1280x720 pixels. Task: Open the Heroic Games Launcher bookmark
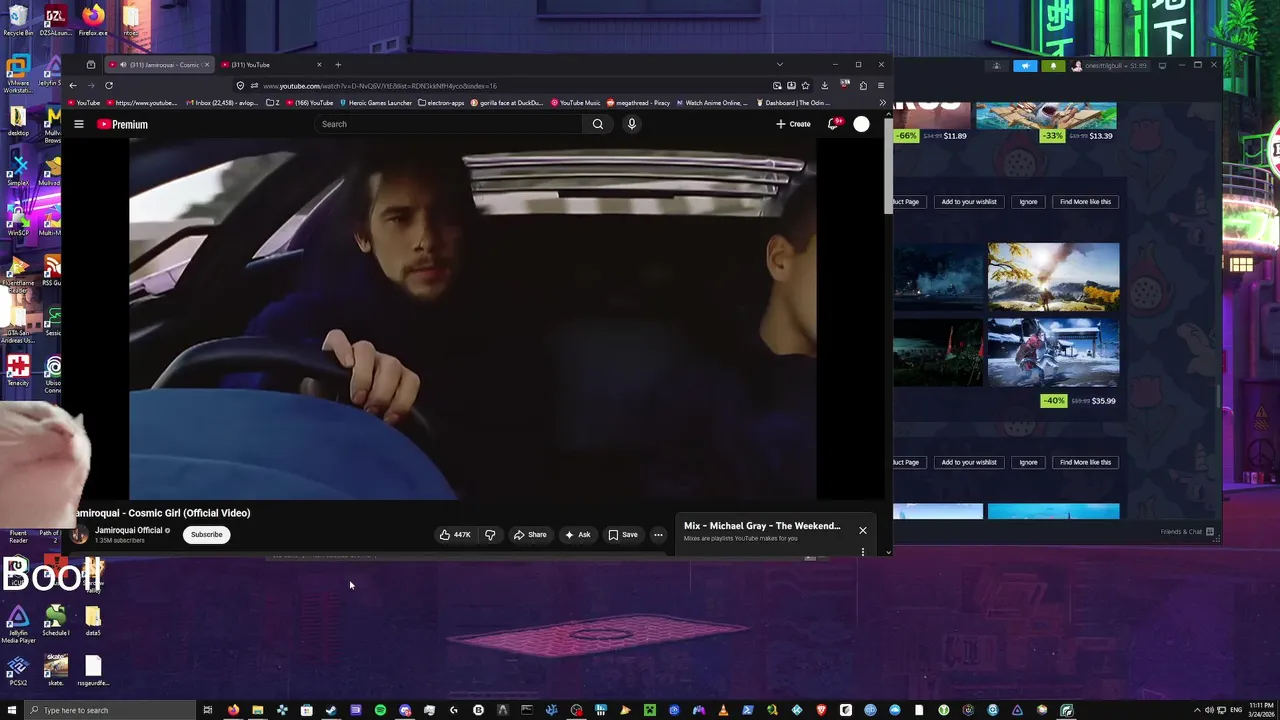pos(376,102)
